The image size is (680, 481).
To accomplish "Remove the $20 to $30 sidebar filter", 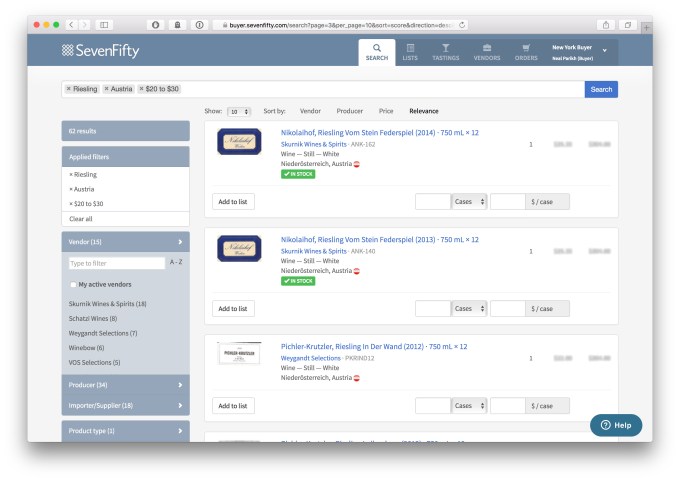I will click(86, 203).
